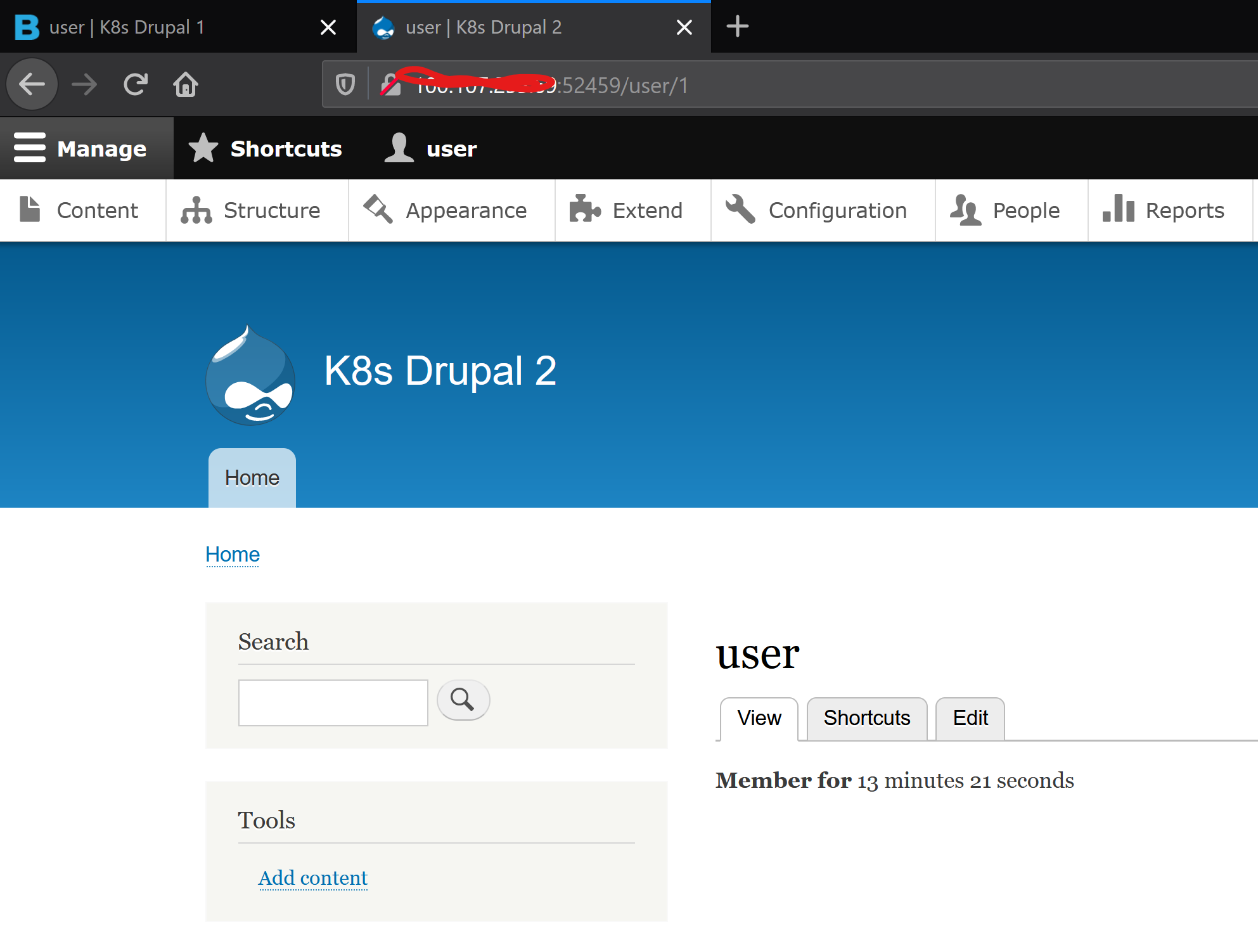Open the Reports admin section
1258x952 pixels.
click(x=1170, y=210)
